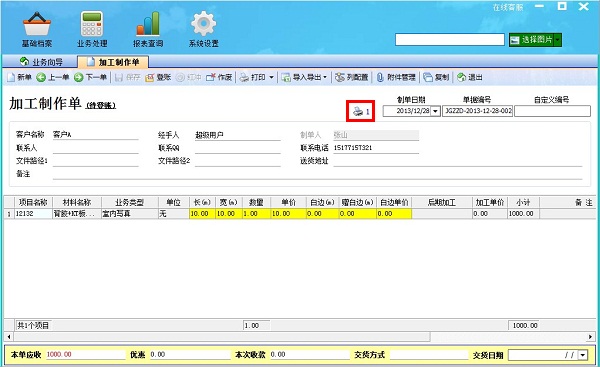Click the 优惠 discount field
Viewport: 600px width, 367px height.
click(x=190, y=355)
